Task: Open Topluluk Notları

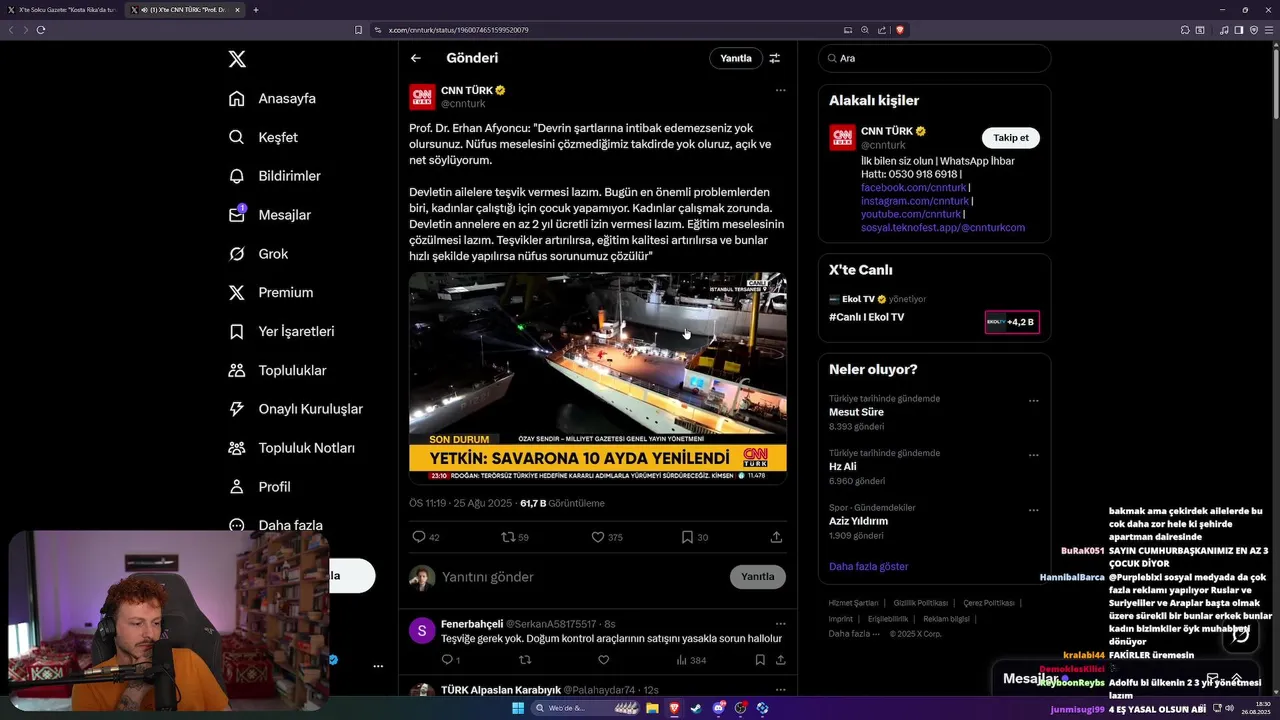Action: [291, 448]
